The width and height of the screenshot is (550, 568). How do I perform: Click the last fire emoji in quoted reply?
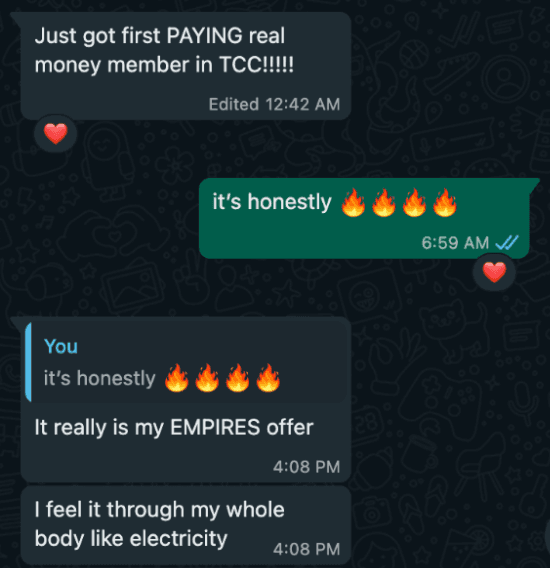click(x=268, y=378)
